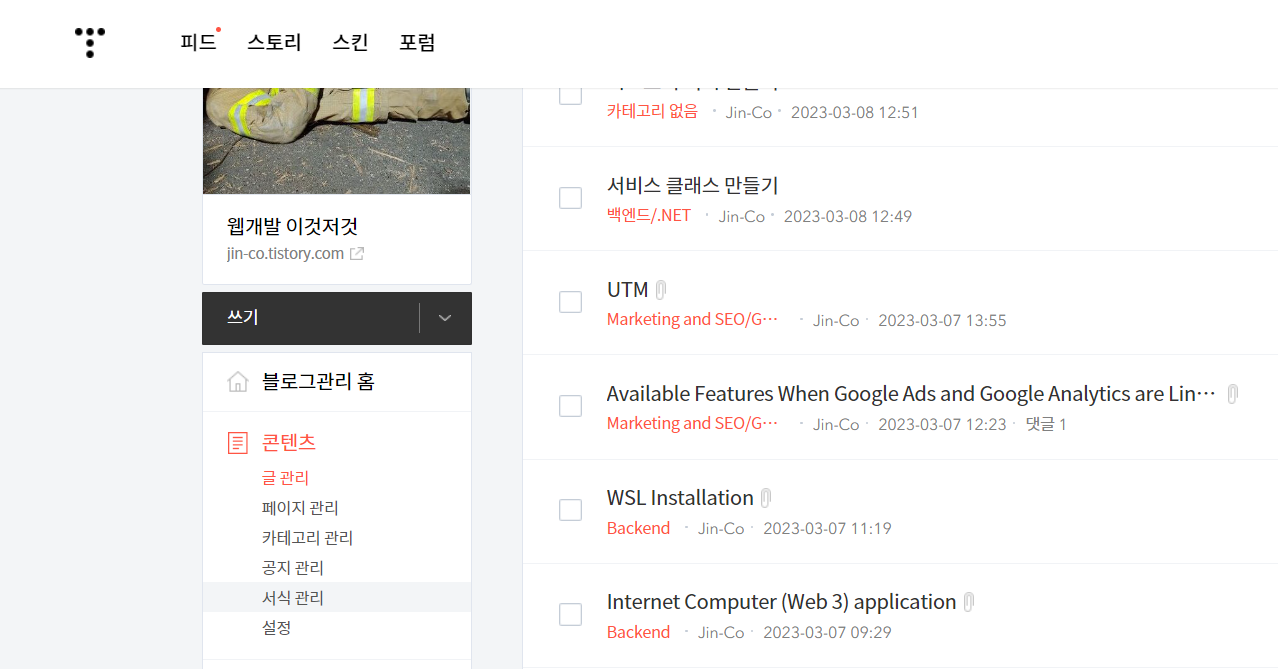Viewport: 1278px width, 669px height.
Task: Select the UTM post checkbox
Action: [570, 302]
